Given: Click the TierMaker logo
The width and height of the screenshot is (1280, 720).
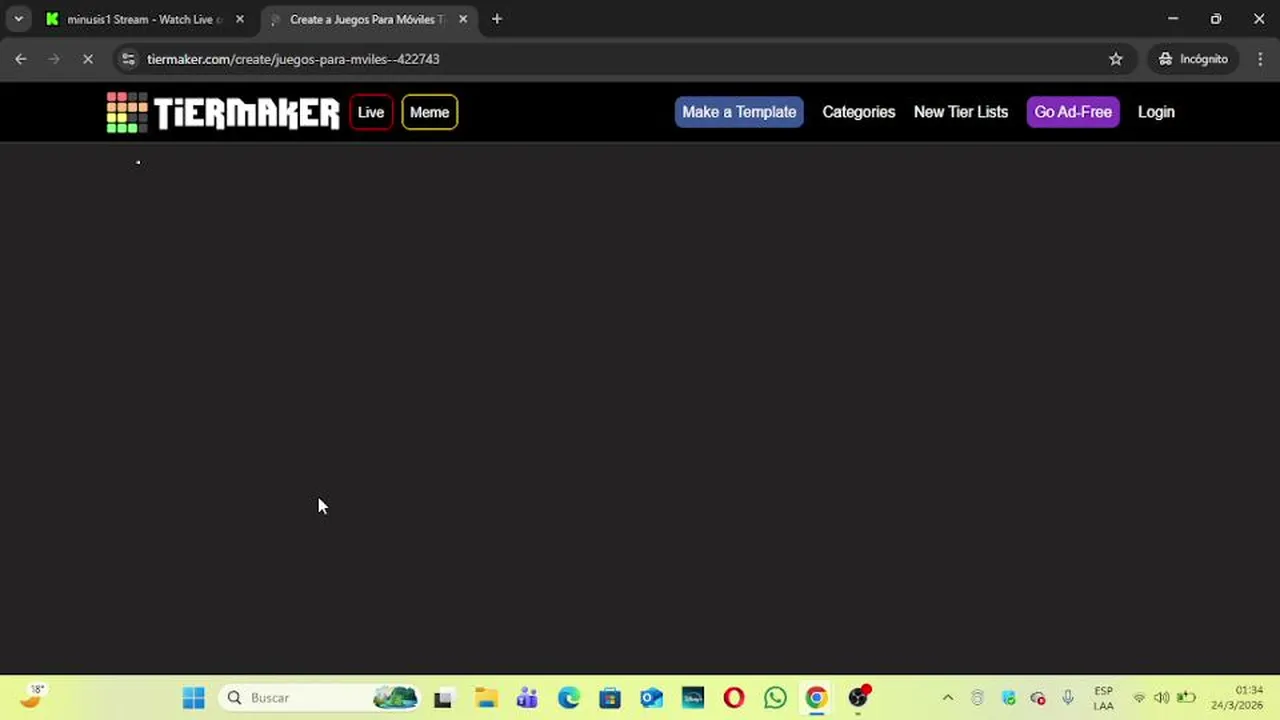Looking at the screenshot, I should tap(223, 112).
